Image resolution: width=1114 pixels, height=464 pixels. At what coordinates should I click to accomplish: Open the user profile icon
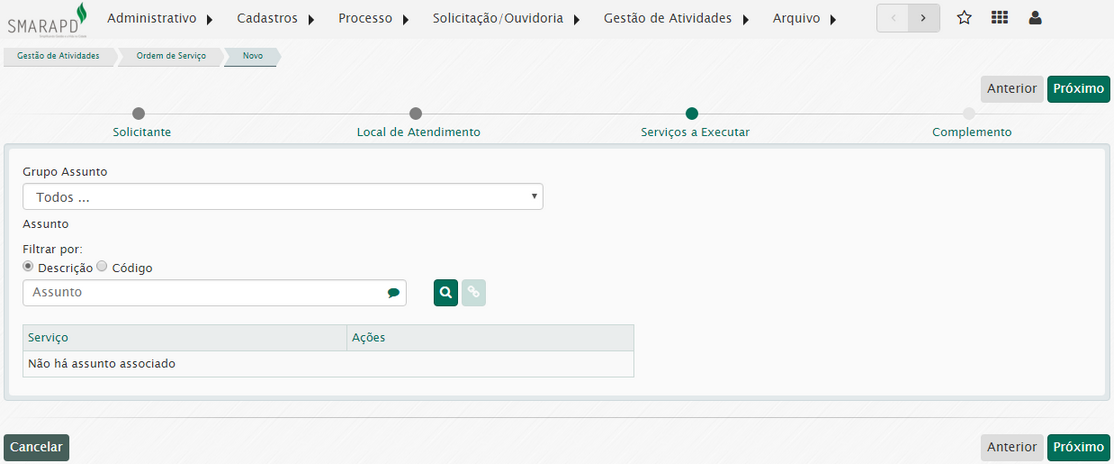click(1035, 18)
